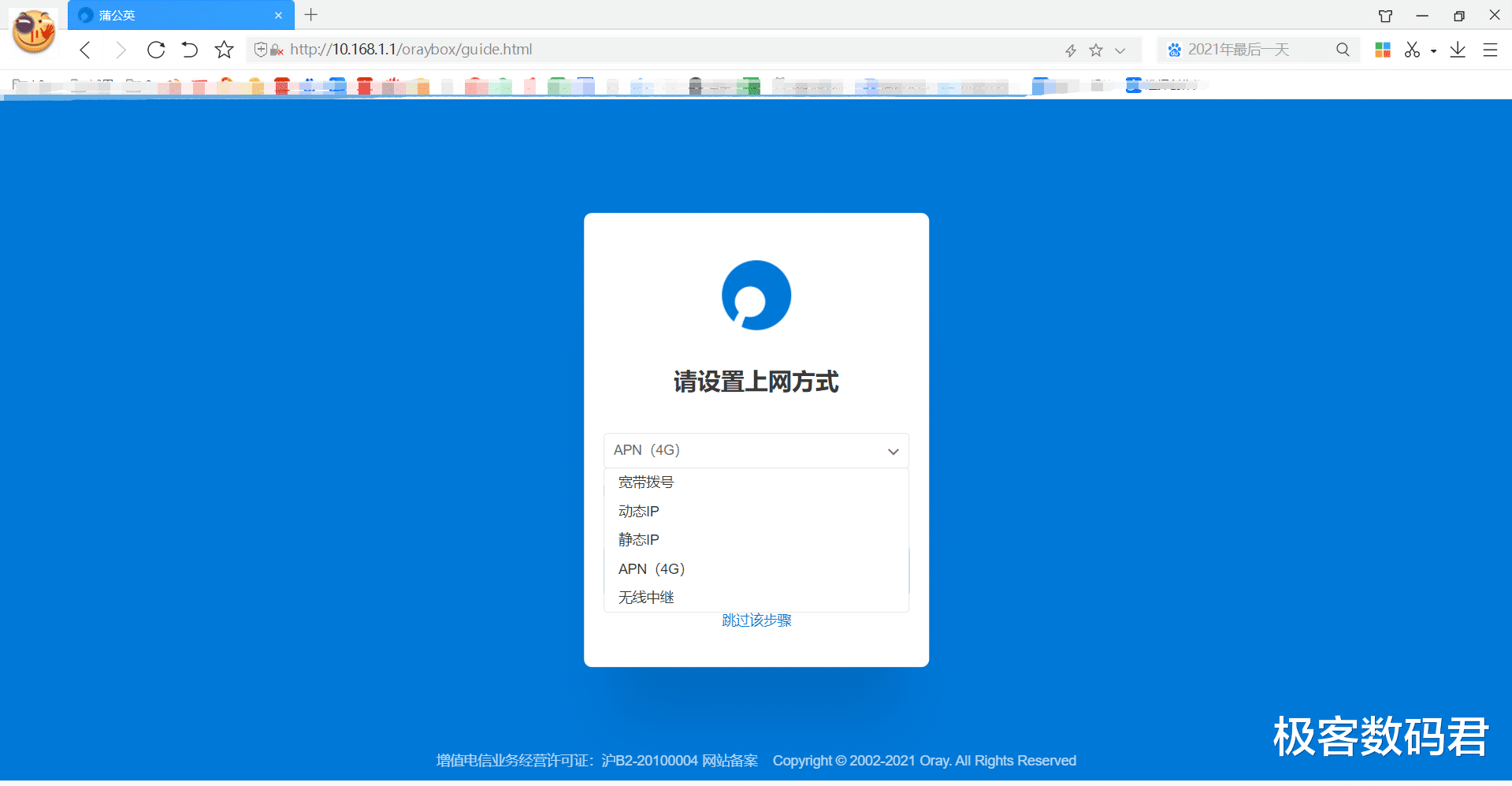Go forward to the next page
1512x786 pixels.
pyautogui.click(x=121, y=50)
